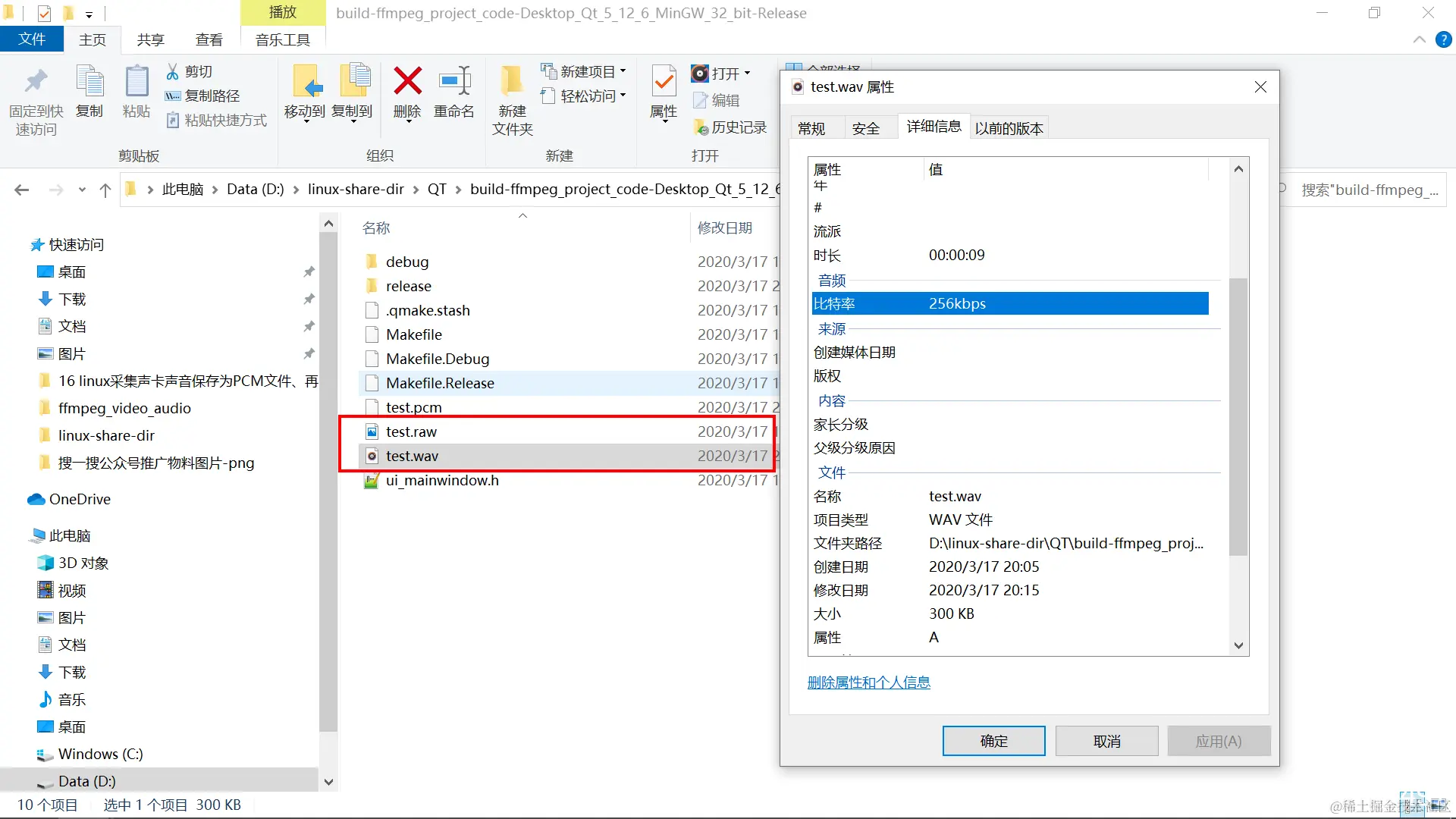The height and width of the screenshot is (819, 1456).
Task: Select the Rename icon in ribbon
Action: point(454,81)
